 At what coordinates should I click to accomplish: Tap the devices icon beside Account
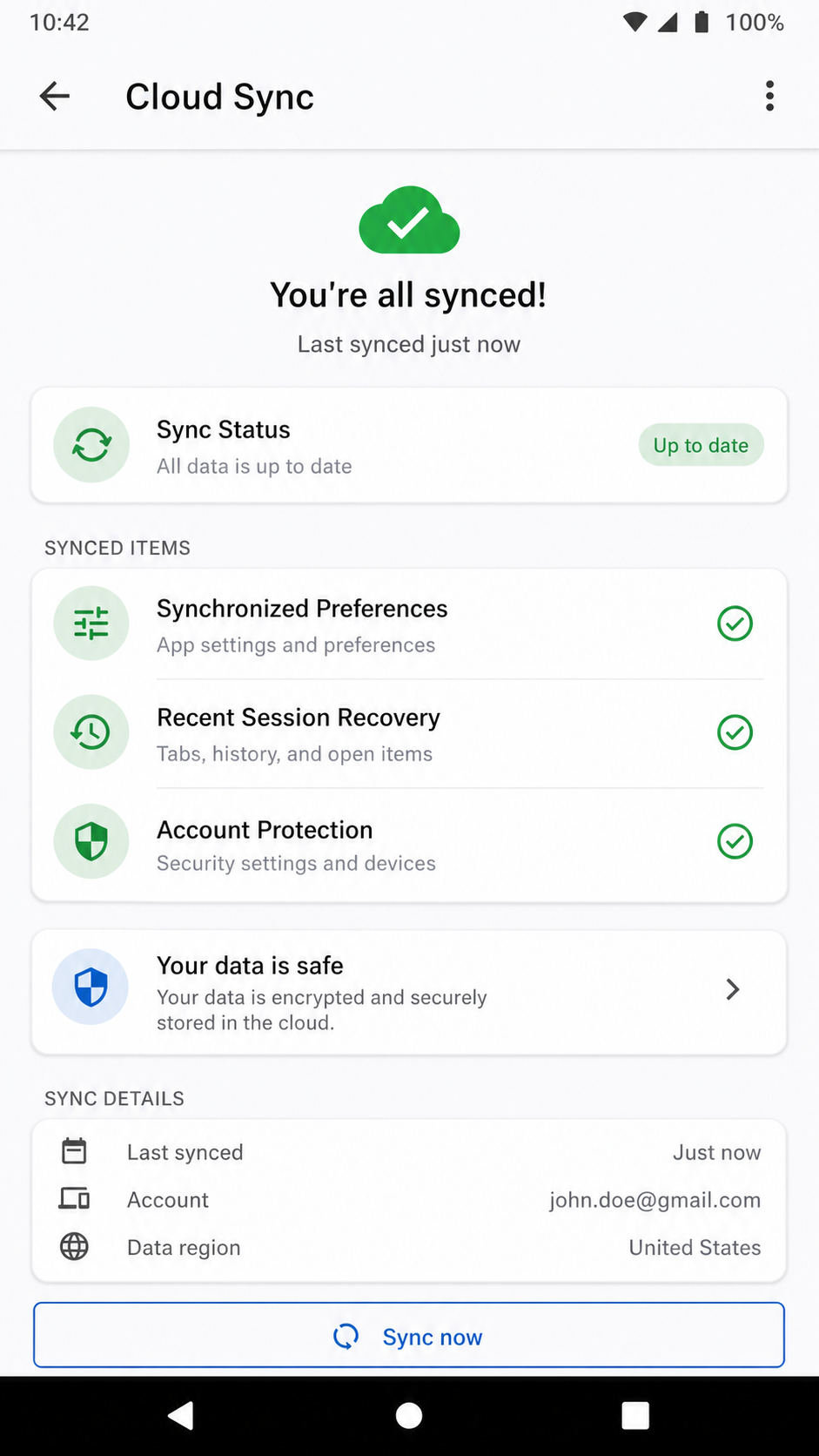[x=74, y=1199]
